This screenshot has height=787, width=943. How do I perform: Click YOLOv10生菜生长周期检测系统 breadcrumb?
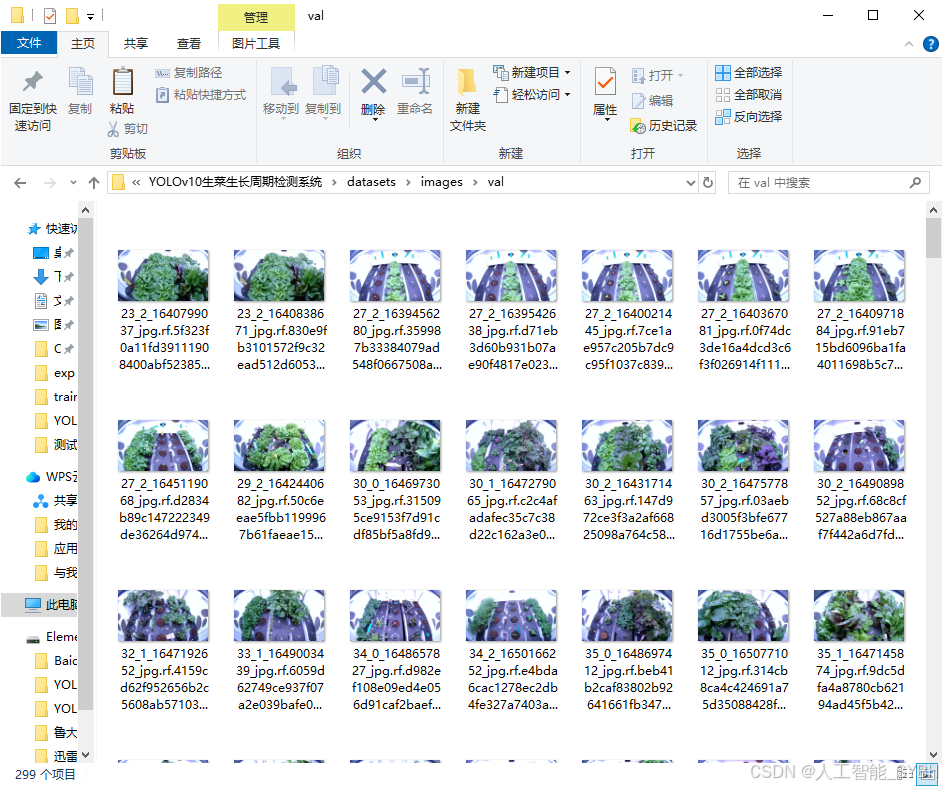(235, 182)
